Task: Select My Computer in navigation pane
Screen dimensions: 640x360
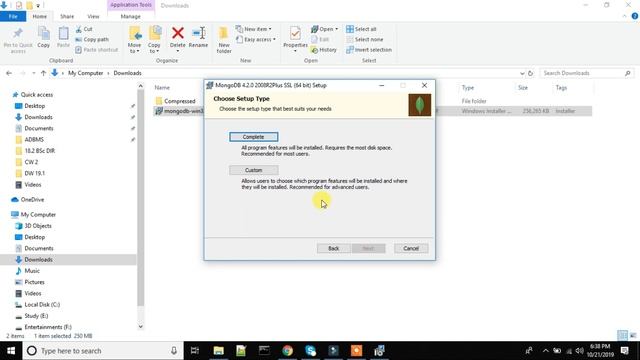Action: click(38, 214)
